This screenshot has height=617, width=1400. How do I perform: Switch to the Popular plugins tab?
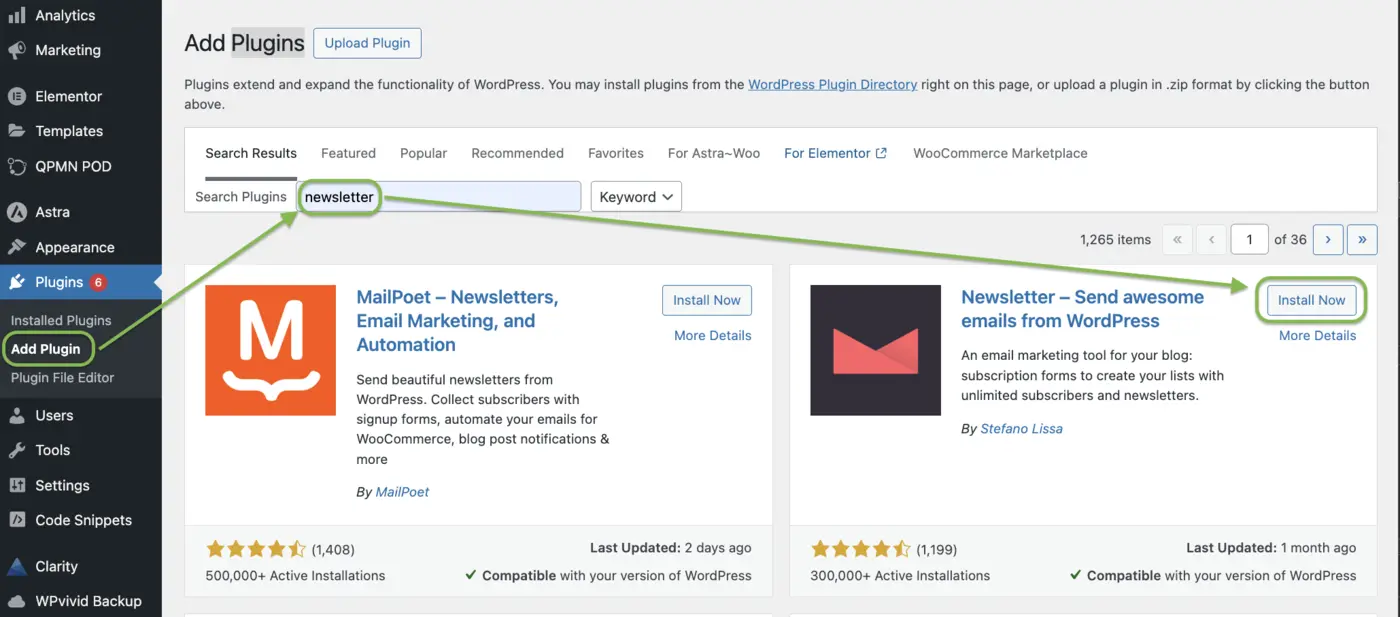(x=423, y=152)
